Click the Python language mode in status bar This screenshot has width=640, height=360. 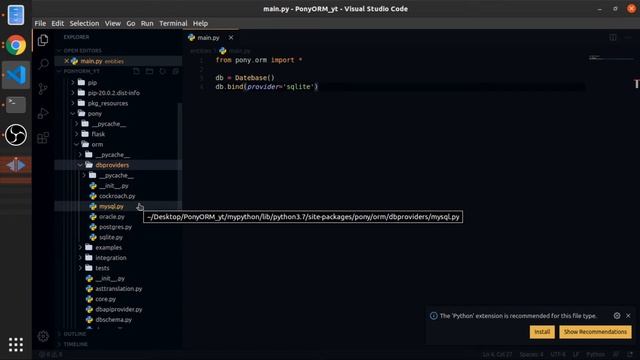pos(596,354)
